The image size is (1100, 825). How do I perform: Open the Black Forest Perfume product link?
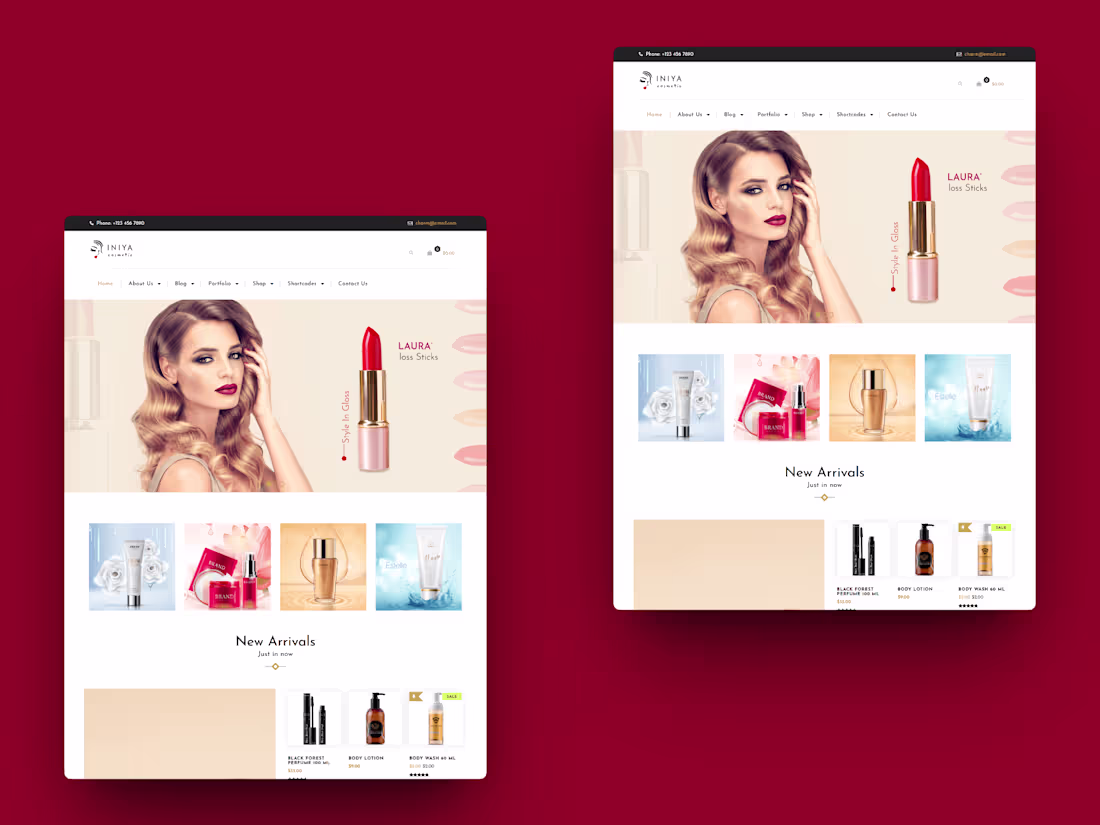tap(857, 590)
